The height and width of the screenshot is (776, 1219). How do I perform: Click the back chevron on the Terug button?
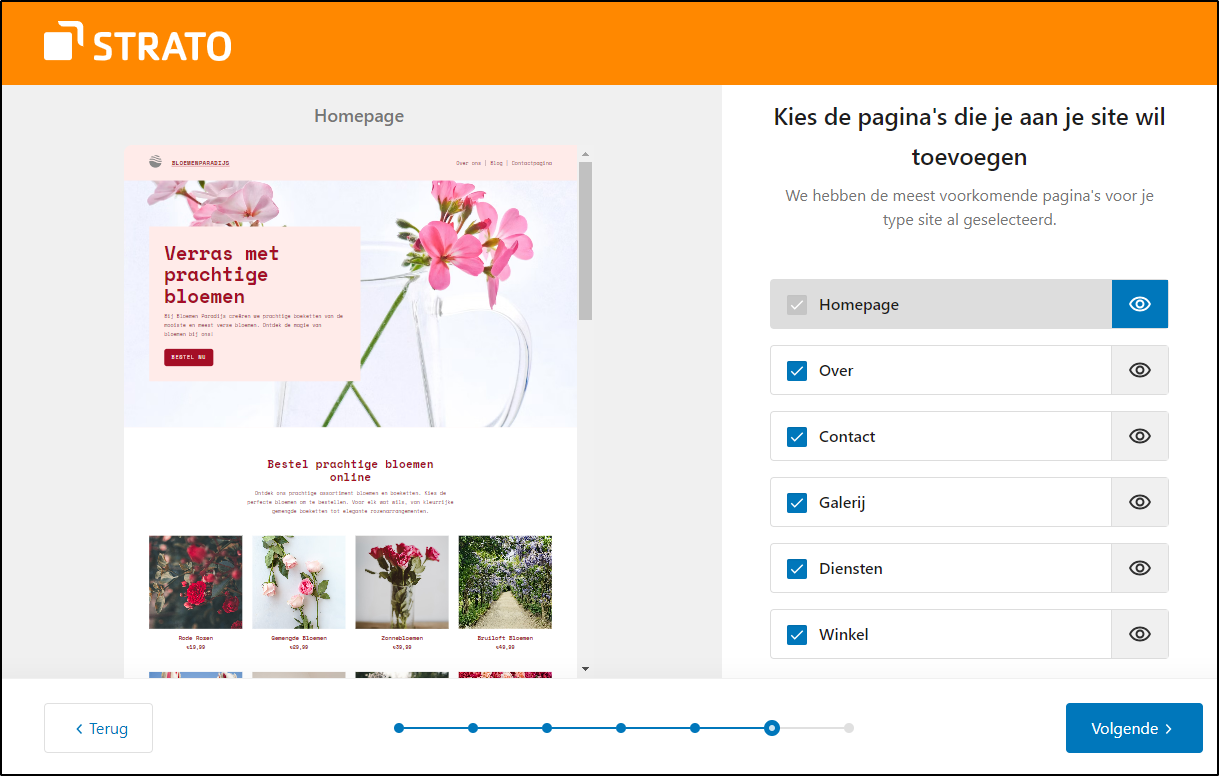79,728
